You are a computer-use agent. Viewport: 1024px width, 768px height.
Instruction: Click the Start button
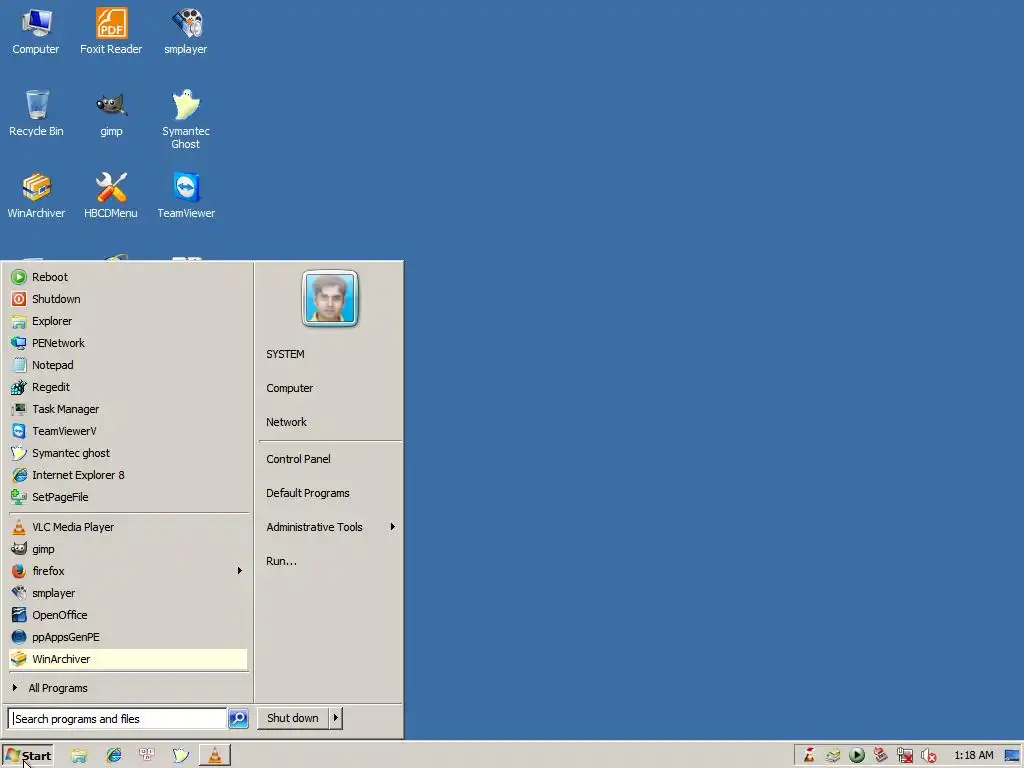click(27, 756)
